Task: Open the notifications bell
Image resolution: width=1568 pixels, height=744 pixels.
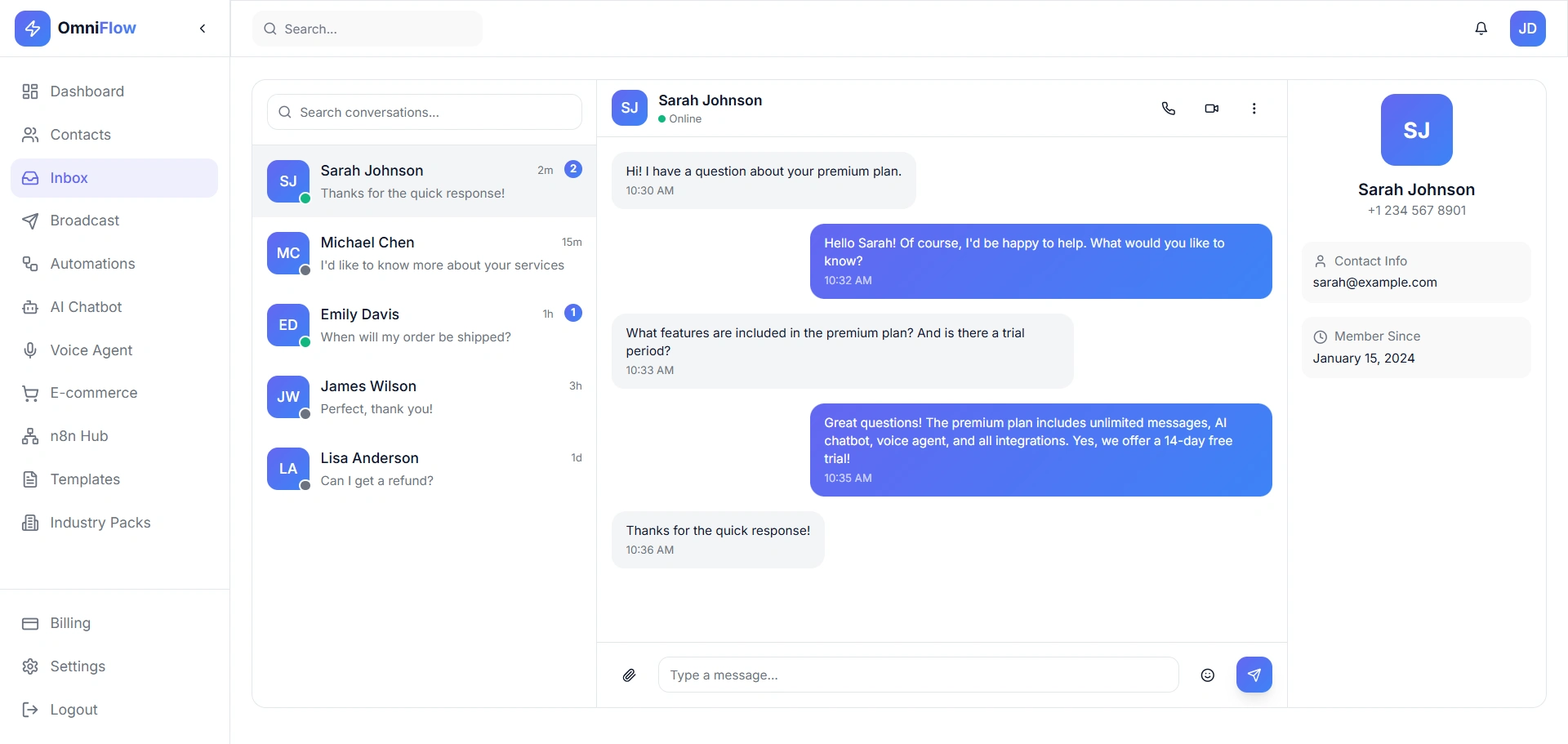Action: click(1481, 29)
